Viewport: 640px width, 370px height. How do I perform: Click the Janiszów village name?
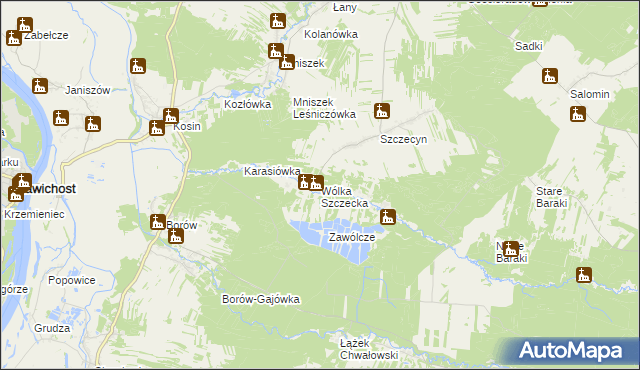coord(88,90)
